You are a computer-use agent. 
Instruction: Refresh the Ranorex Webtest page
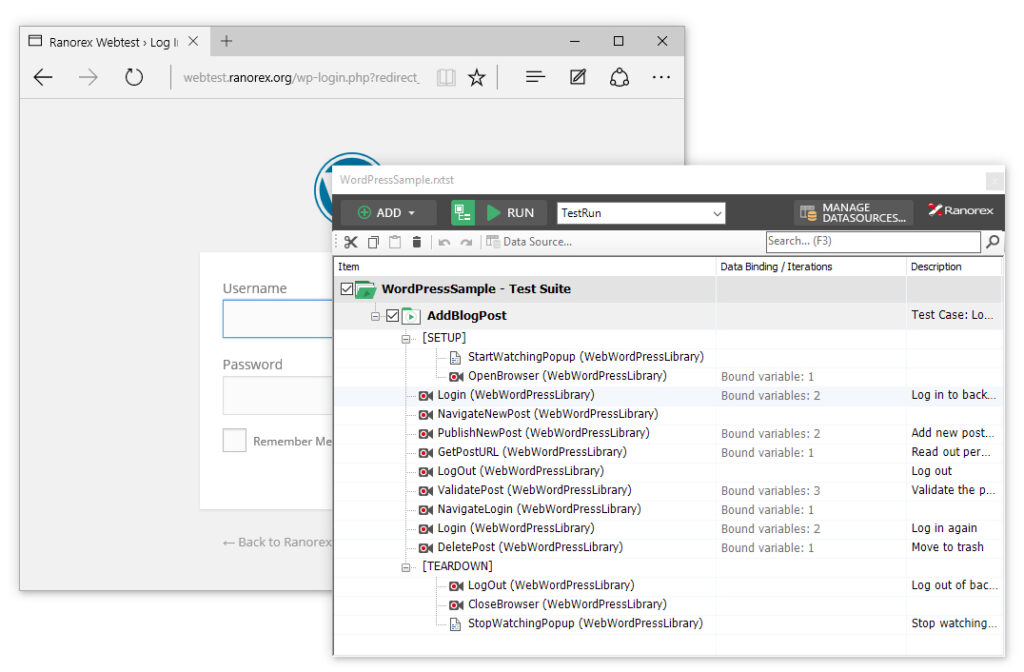[x=134, y=77]
